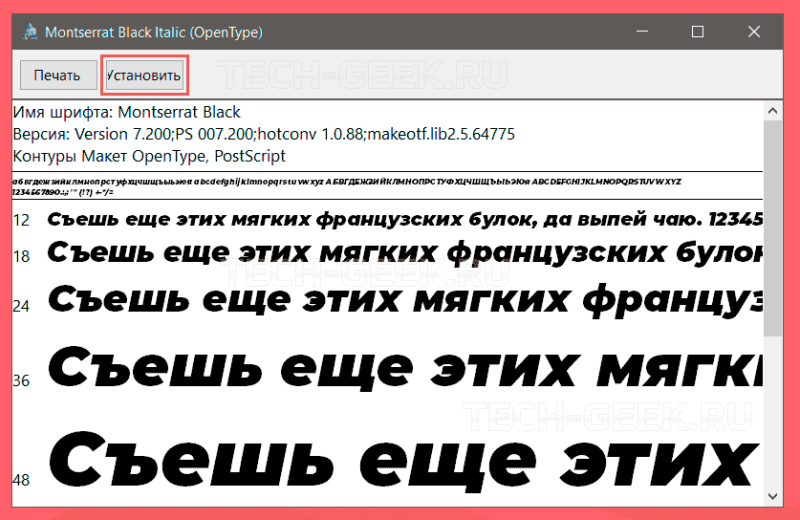Click the 48-point sample text line
The height and width of the screenshot is (520, 800).
click(405, 462)
